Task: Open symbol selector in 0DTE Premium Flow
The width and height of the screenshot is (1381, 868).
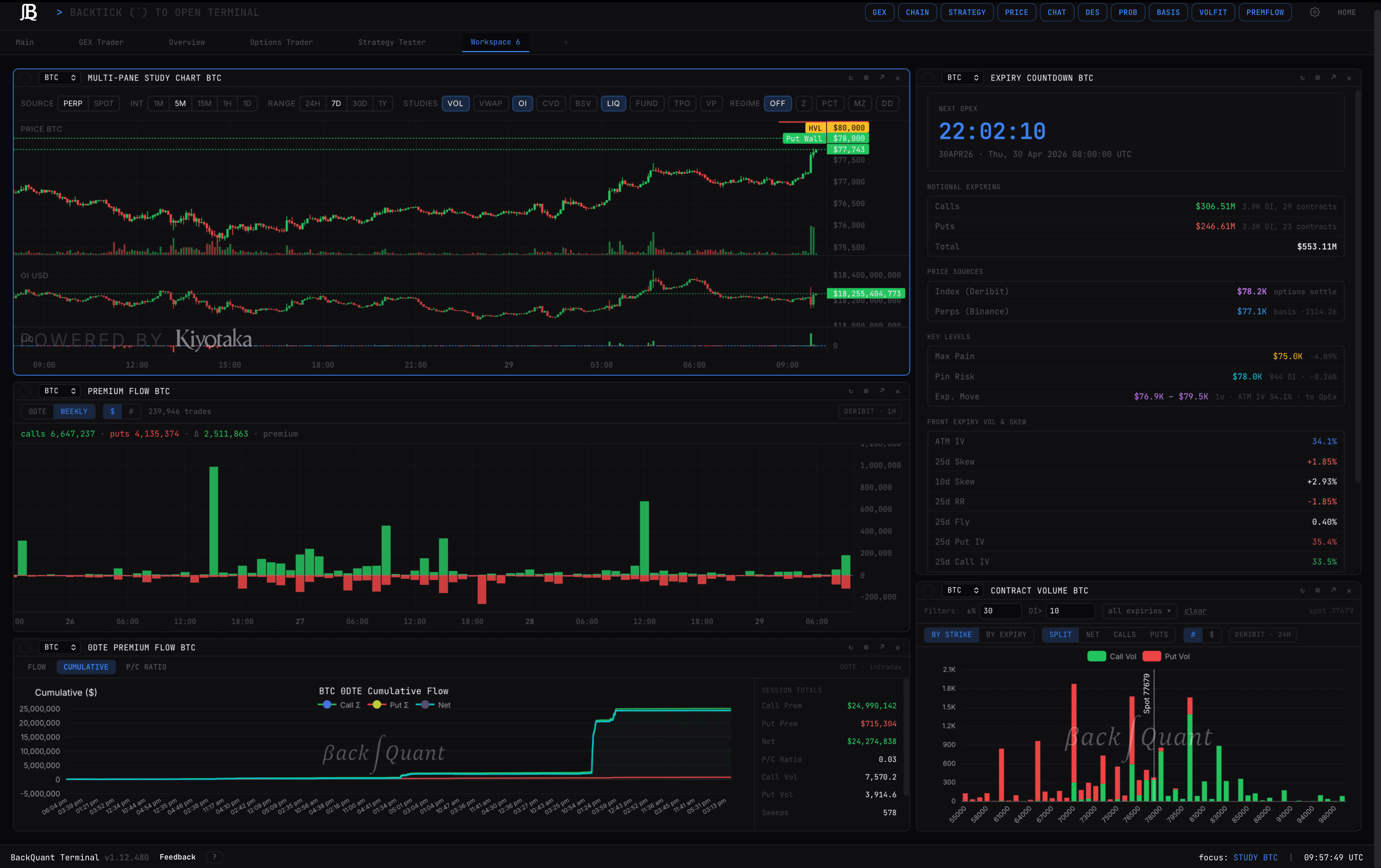Action: tap(59, 647)
